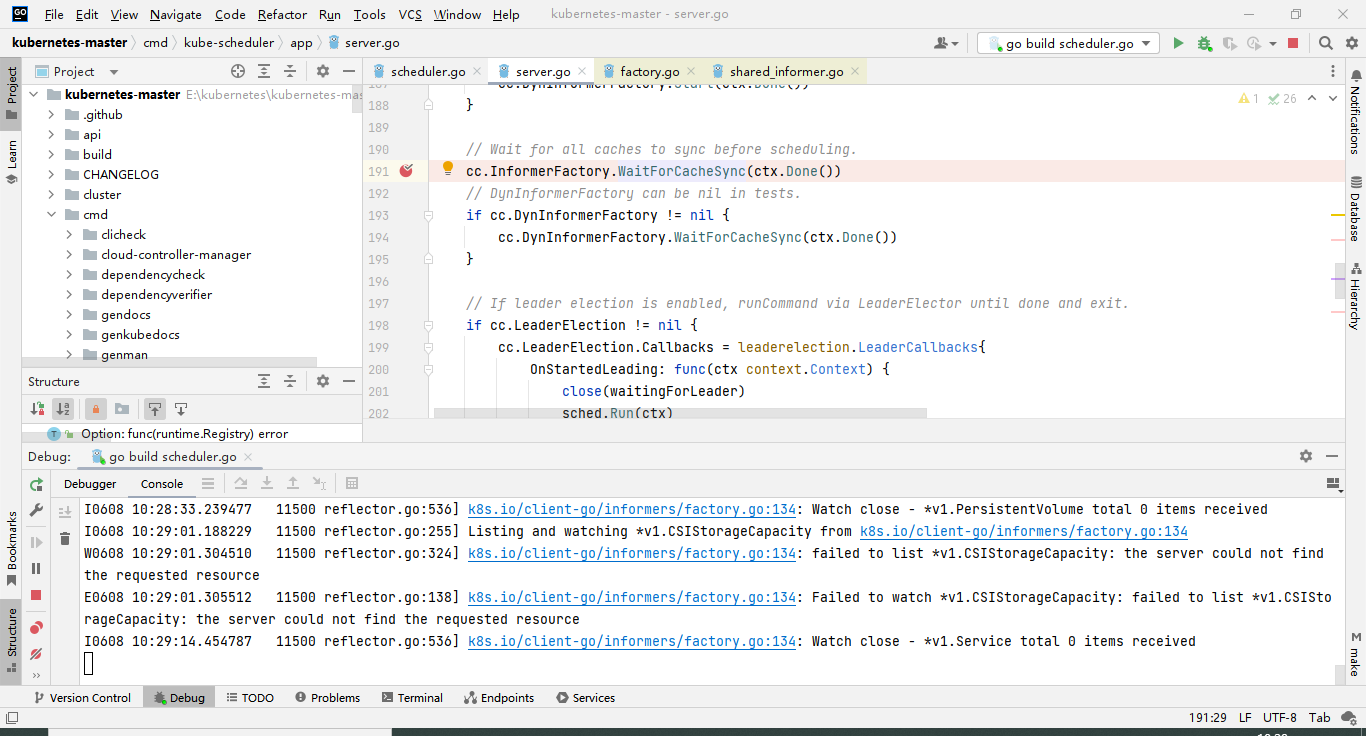Close the shared_informer.go tab

point(855,72)
